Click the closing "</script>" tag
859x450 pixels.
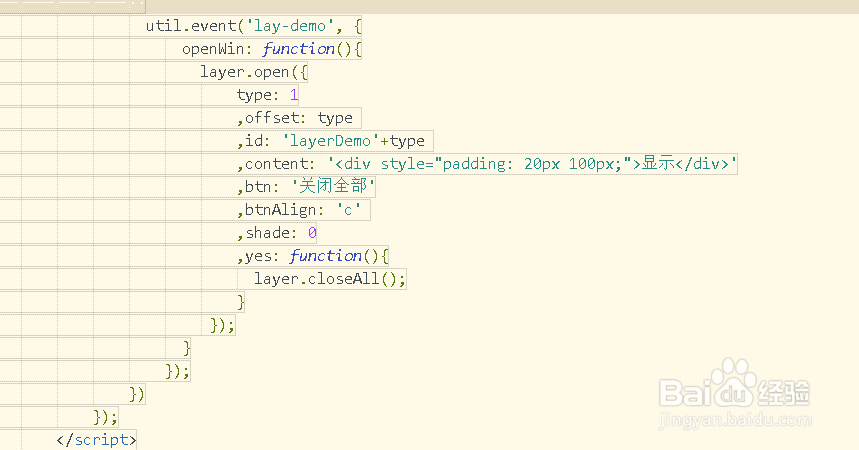point(96,440)
